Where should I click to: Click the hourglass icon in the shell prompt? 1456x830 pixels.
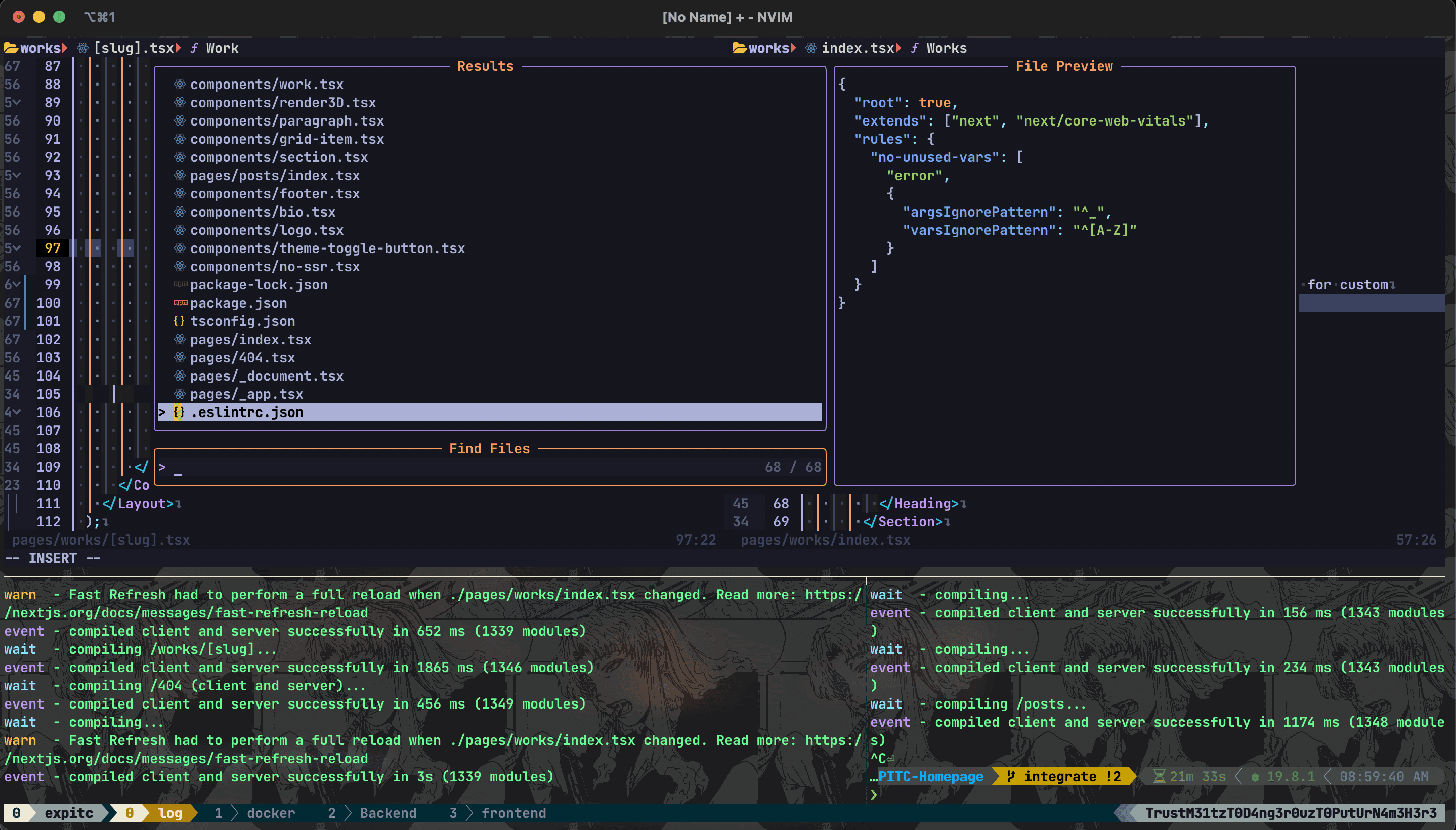[1159, 776]
